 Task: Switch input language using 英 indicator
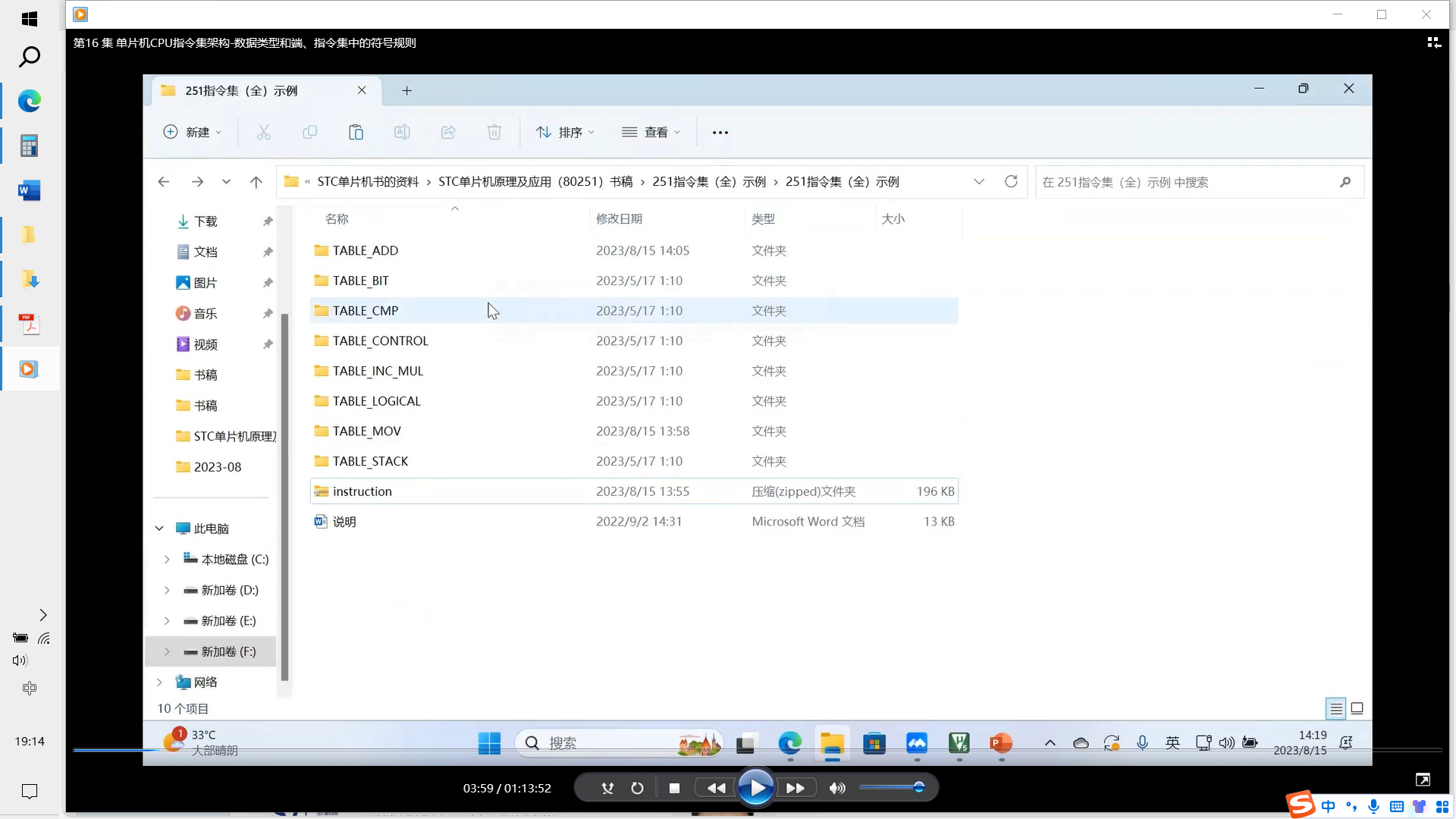(x=1172, y=743)
